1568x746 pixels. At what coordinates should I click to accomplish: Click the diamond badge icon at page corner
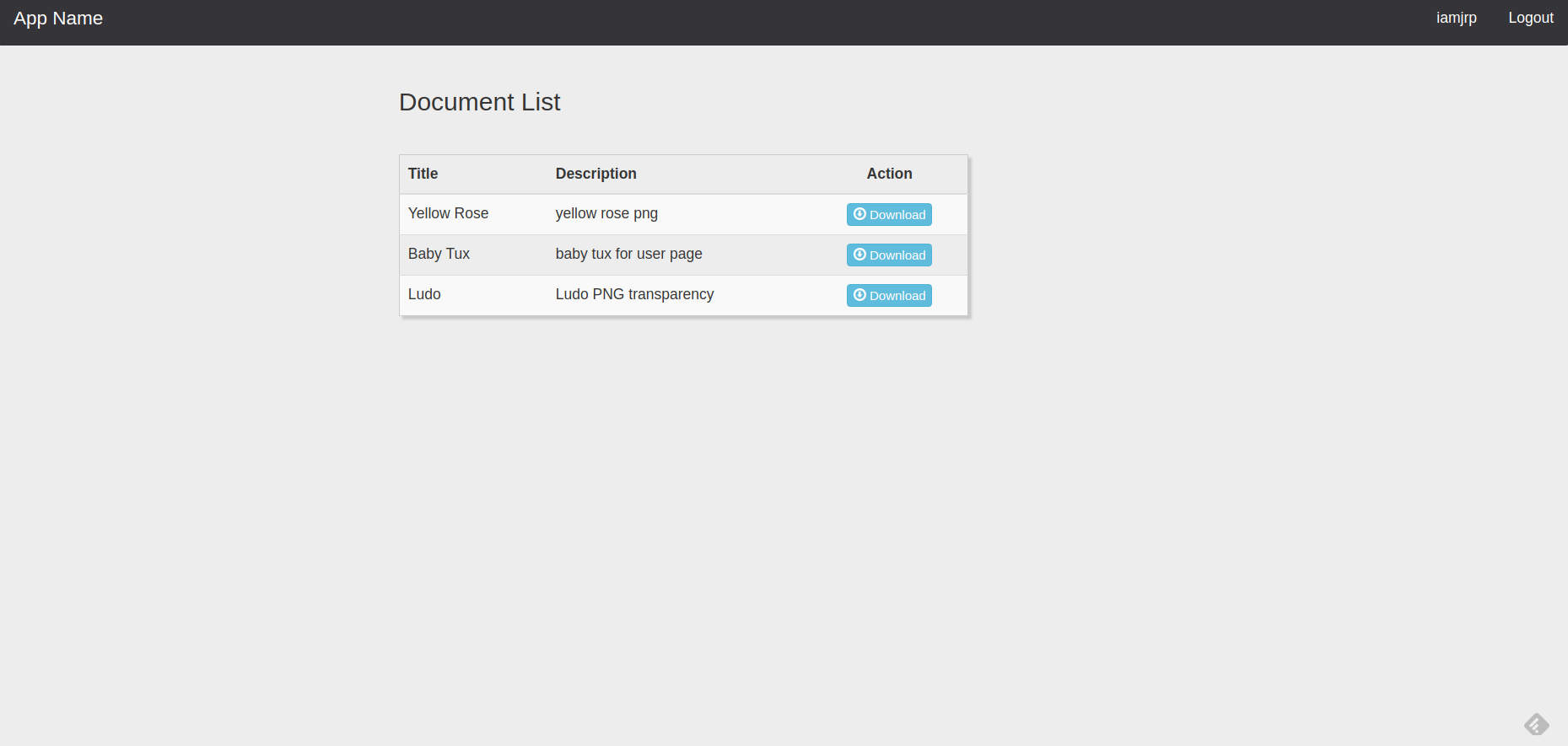1536,724
